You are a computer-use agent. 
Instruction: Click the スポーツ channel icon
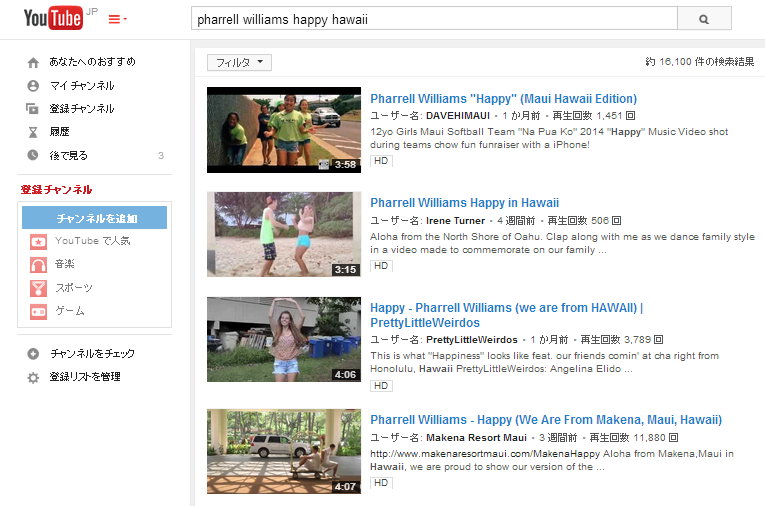click(x=38, y=288)
